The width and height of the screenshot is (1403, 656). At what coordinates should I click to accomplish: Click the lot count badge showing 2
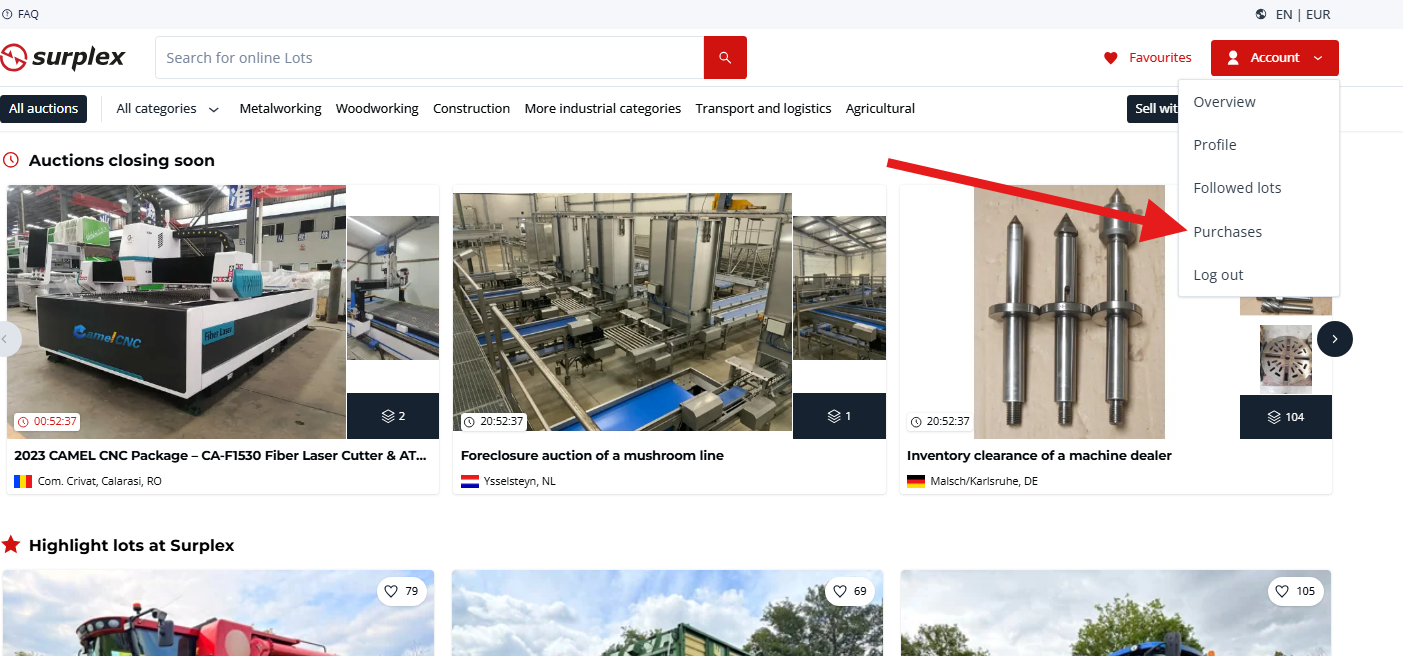(392, 416)
